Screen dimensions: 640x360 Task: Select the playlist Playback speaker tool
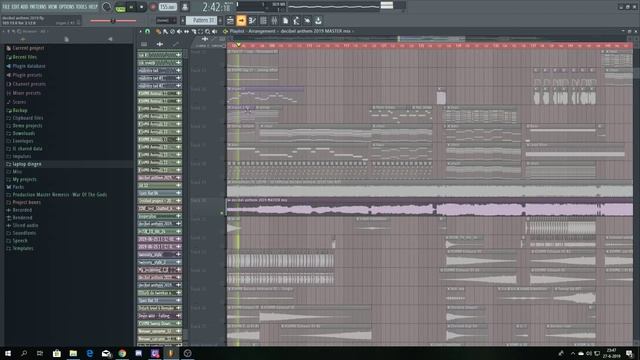point(214,31)
